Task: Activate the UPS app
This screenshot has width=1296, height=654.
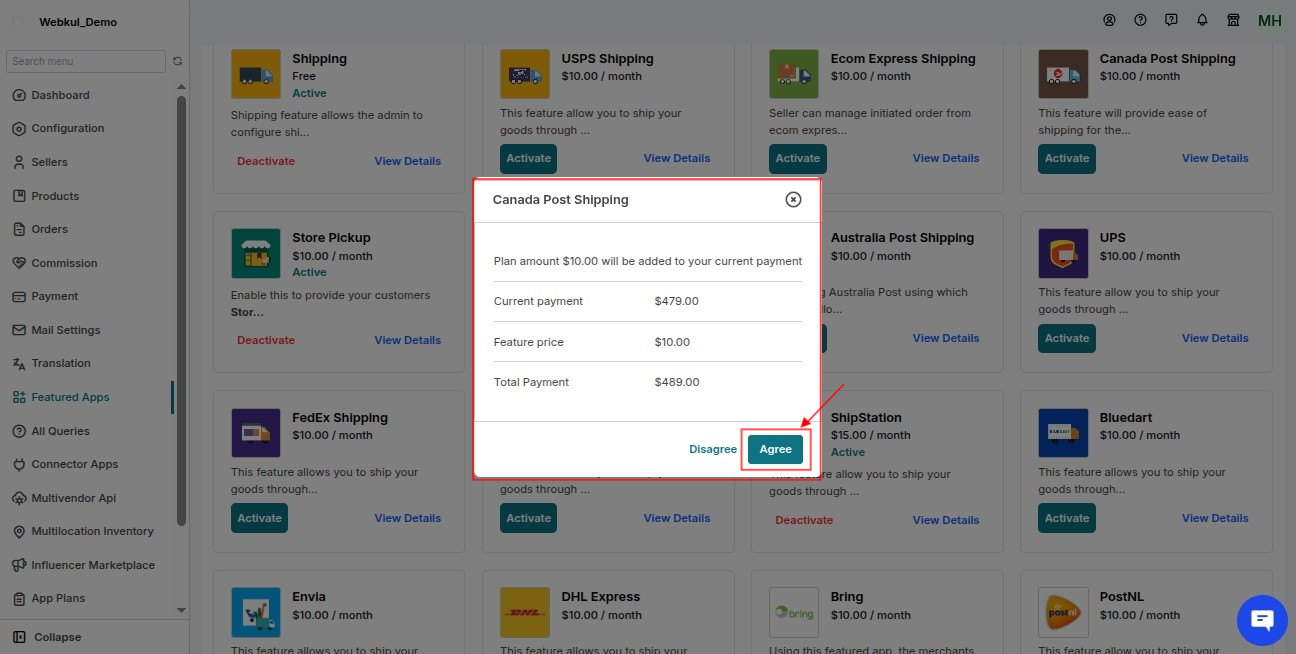Action: pyautogui.click(x=1067, y=338)
